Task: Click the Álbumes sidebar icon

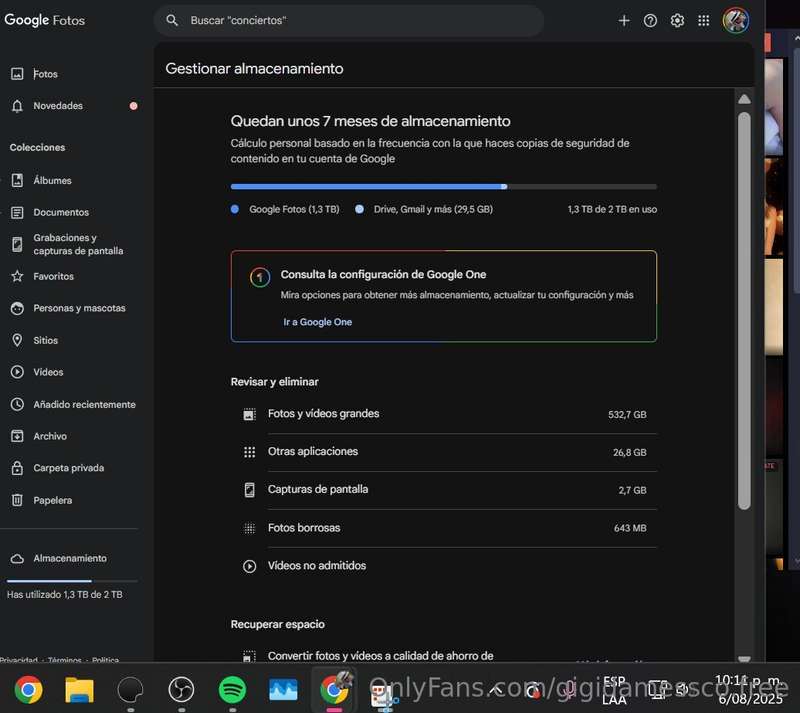Action: (17, 180)
